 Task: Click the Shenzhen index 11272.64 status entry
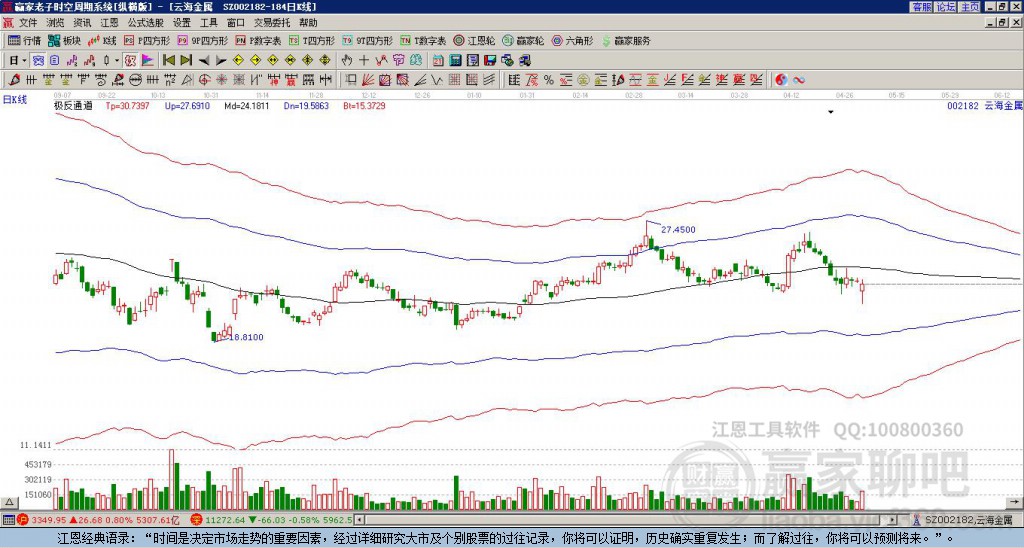(x=270, y=520)
